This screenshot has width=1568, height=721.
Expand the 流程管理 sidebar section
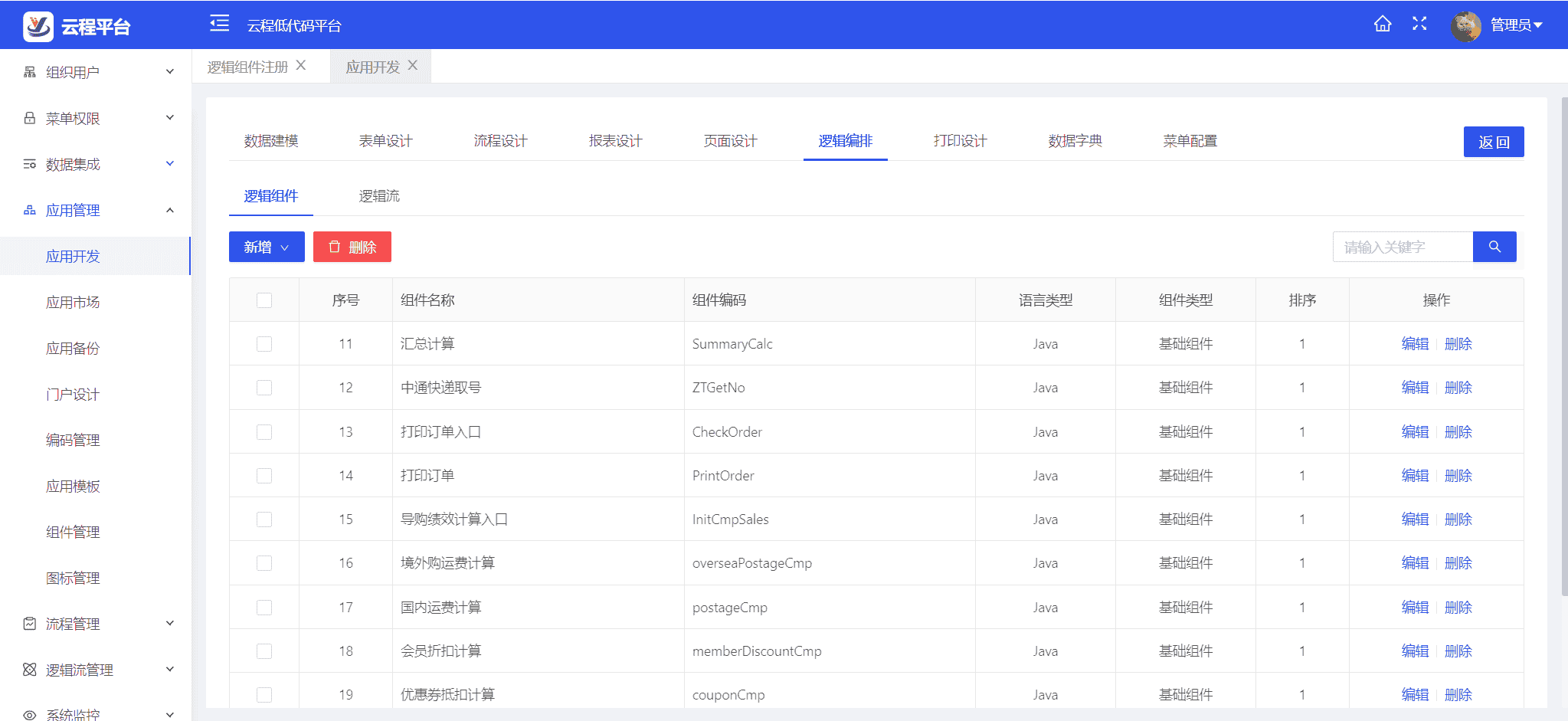(73, 623)
